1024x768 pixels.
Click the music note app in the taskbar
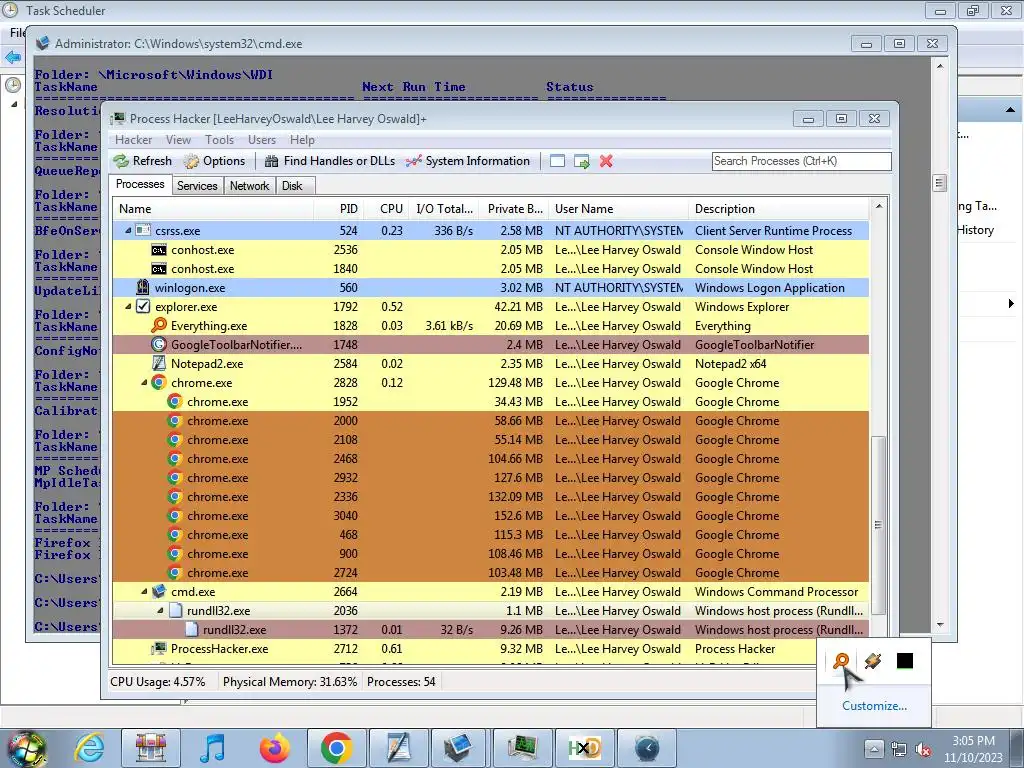tap(213, 748)
